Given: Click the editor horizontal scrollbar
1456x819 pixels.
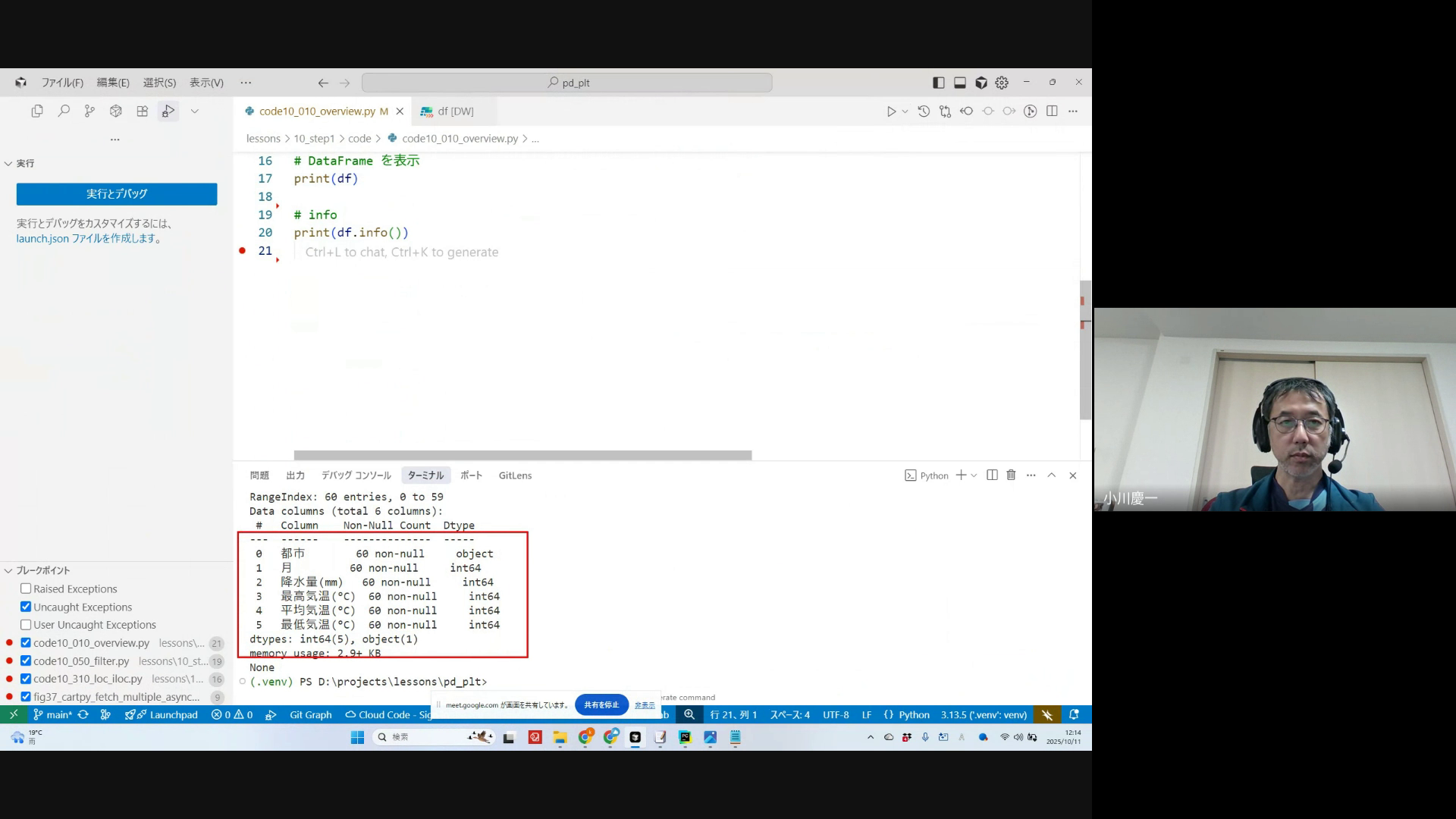Looking at the screenshot, I should tap(522, 455).
